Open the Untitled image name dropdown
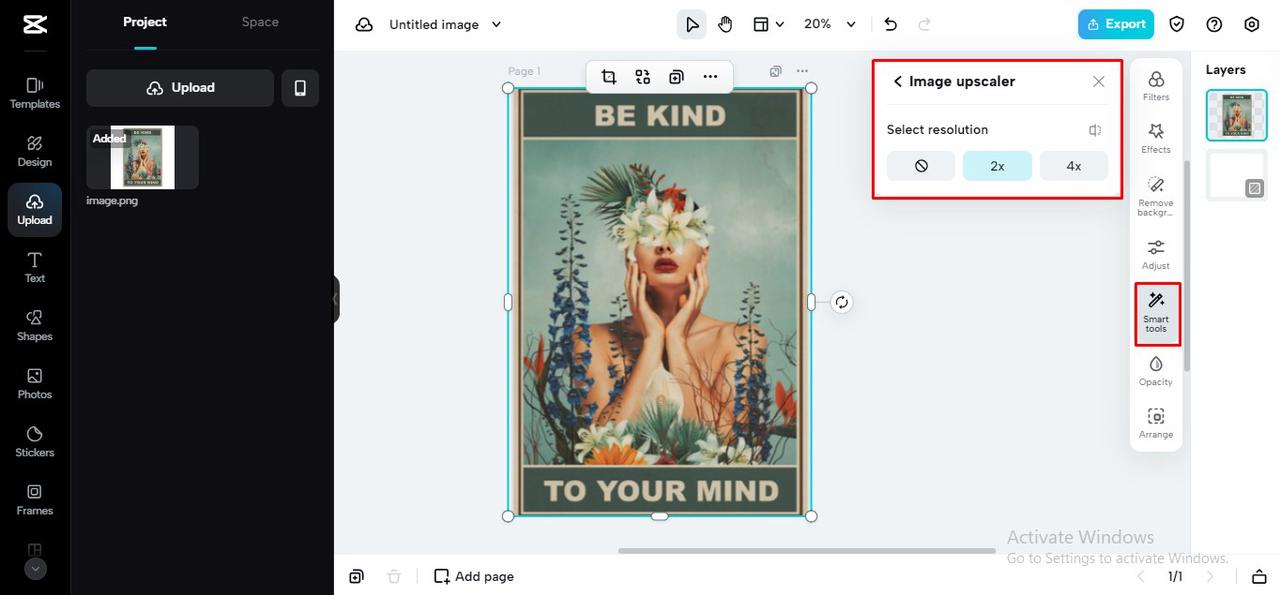 point(446,24)
